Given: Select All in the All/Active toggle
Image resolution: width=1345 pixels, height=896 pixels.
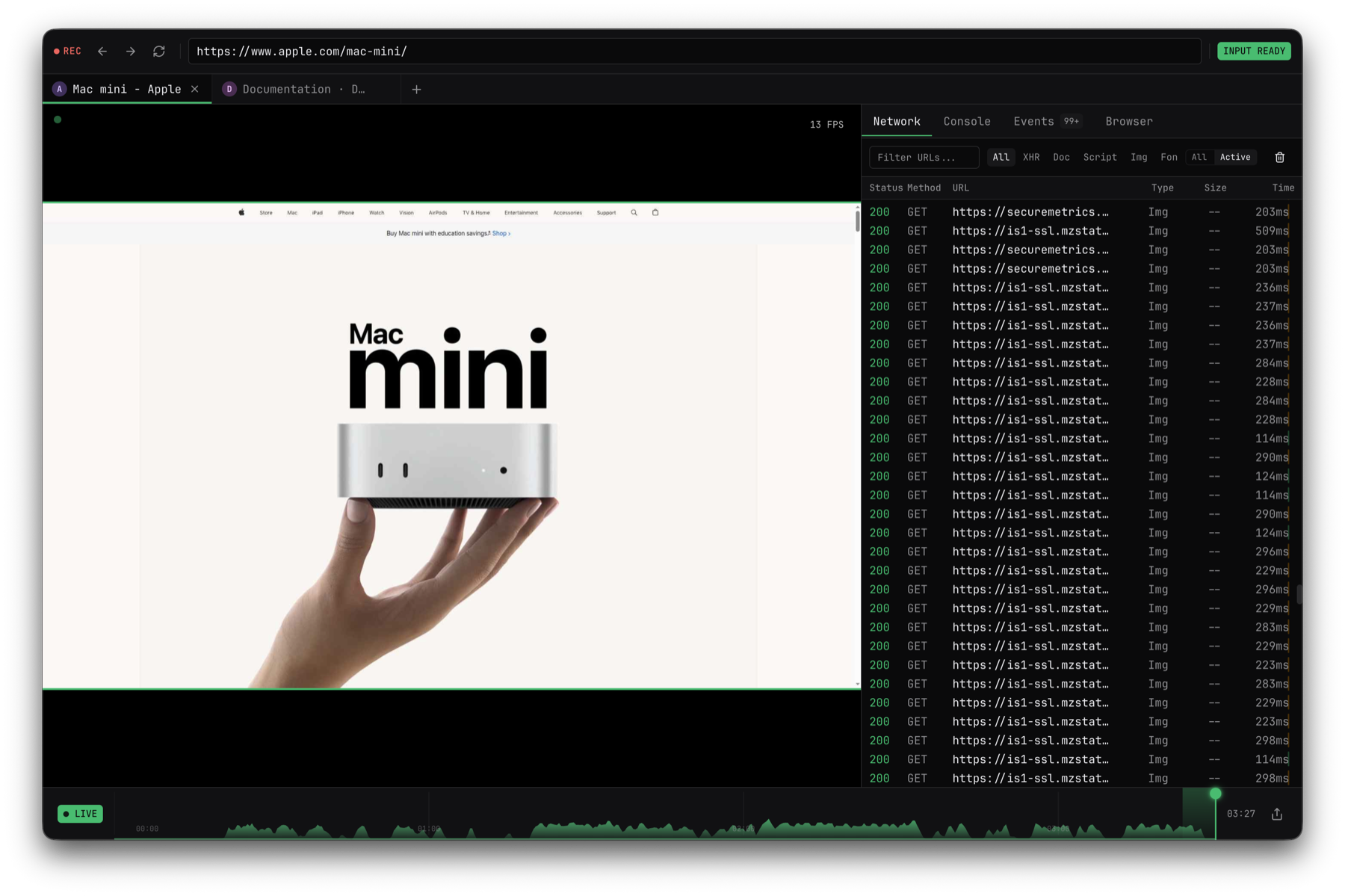Looking at the screenshot, I should [1199, 157].
